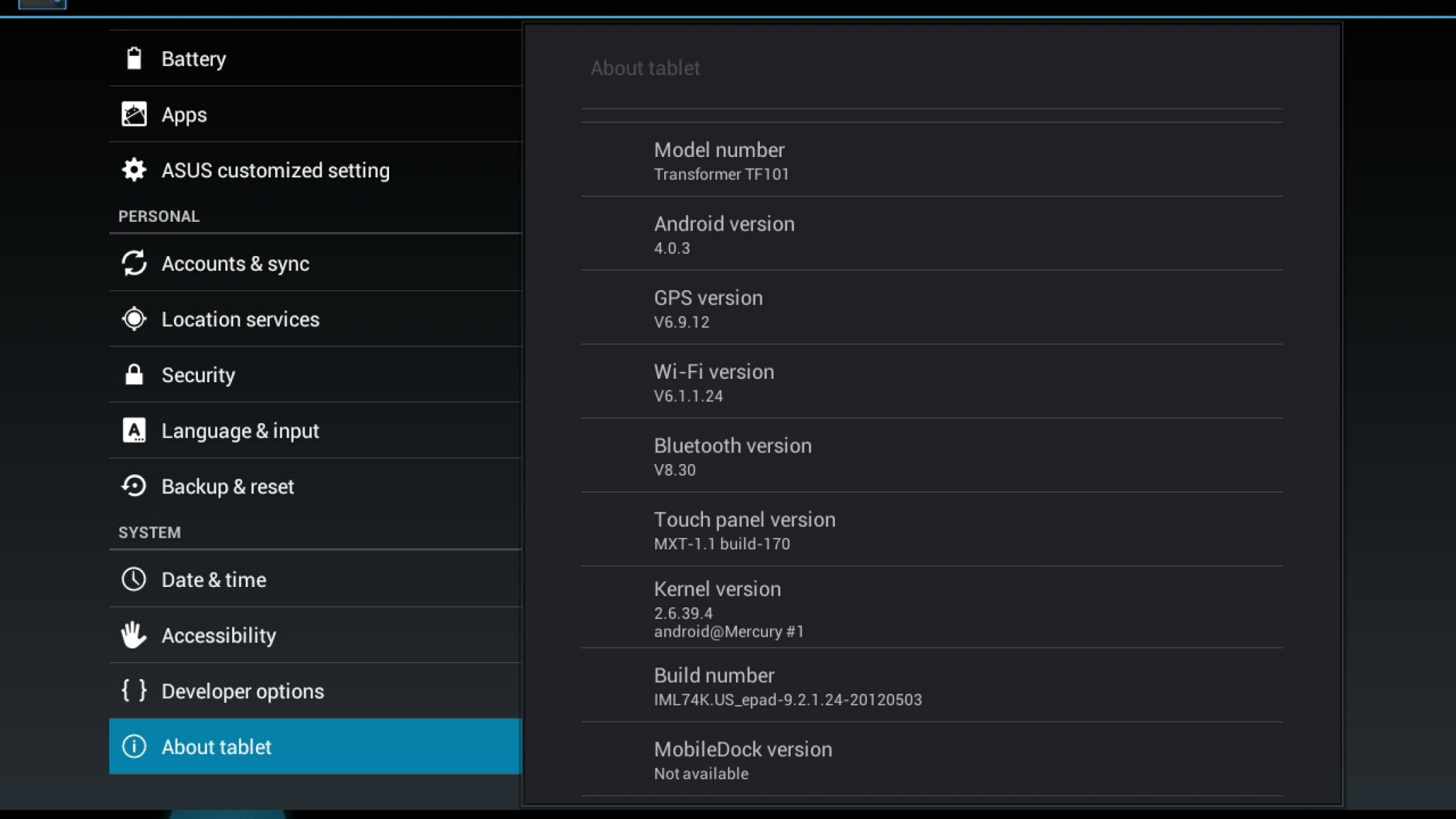Select Security in settings sidebar
The height and width of the screenshot is (819, 1456).
[x=314, y=375]
